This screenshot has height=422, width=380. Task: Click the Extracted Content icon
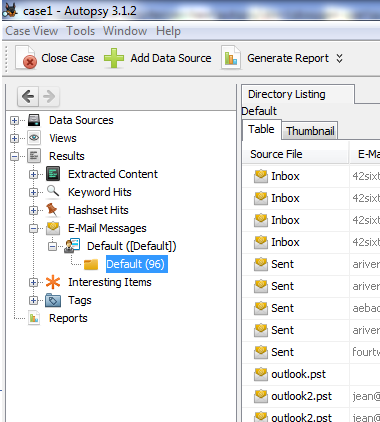coord(53,174)
